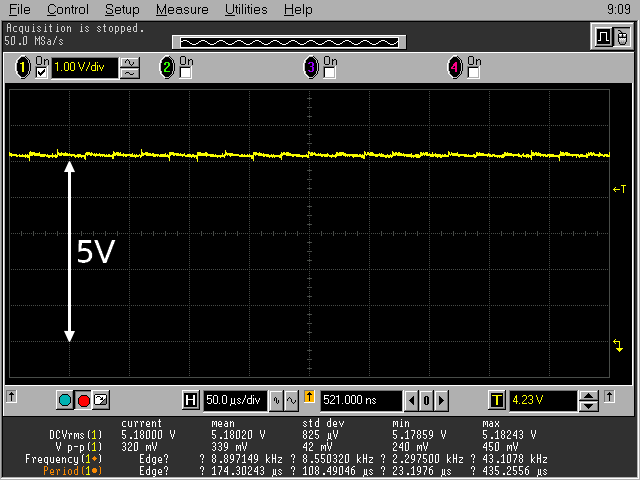Select the graphical interface square-wave icon

click(x=603, y=37)
